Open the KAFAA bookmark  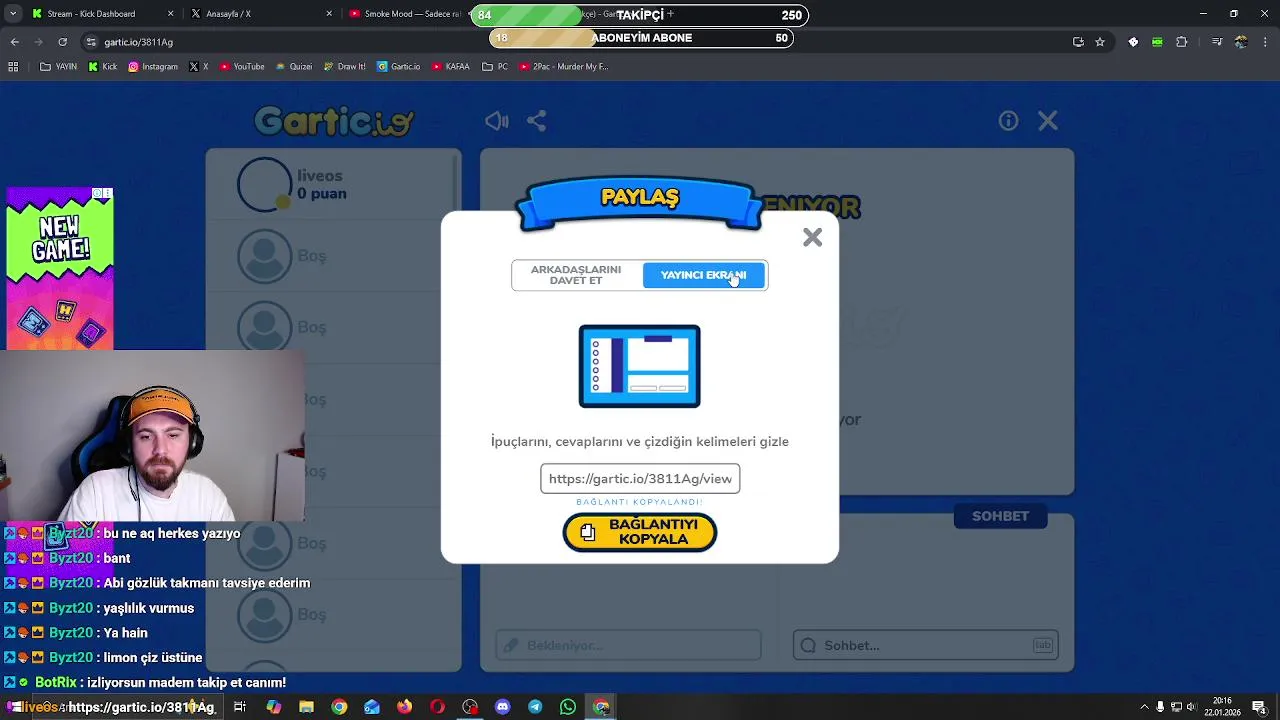(451, 67)
